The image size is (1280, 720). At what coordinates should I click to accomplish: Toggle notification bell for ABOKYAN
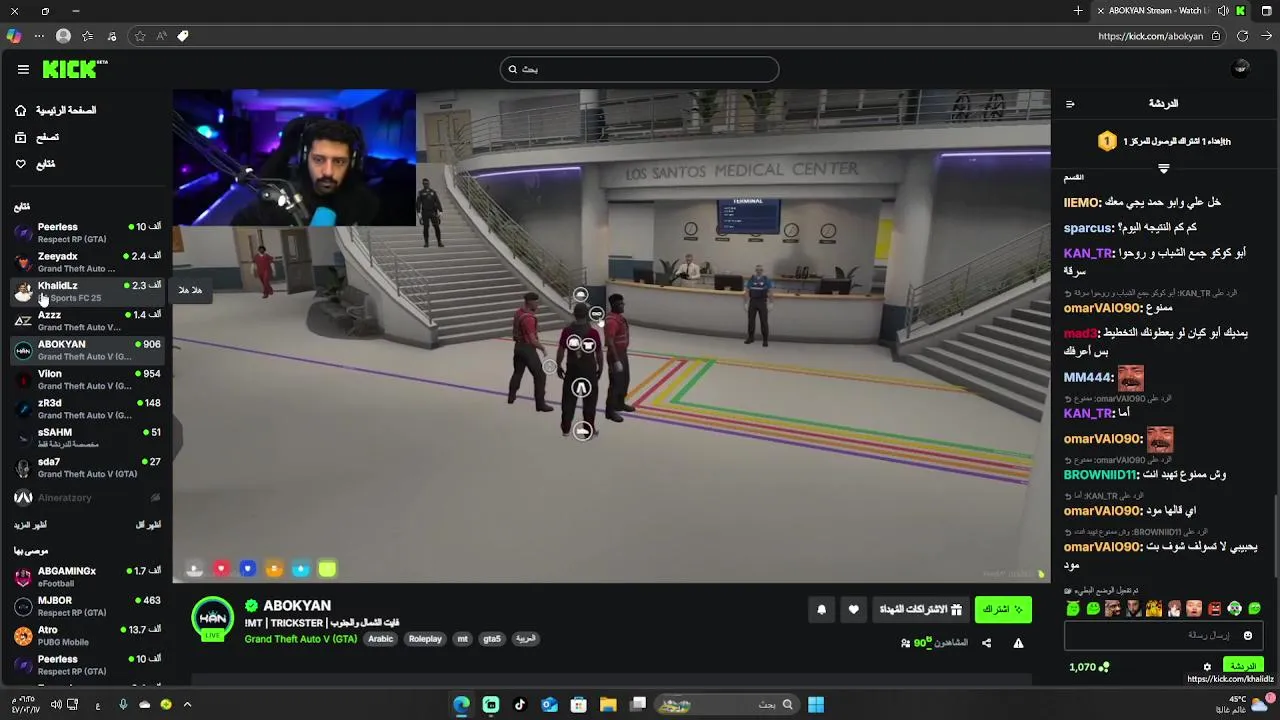(822, 609)
